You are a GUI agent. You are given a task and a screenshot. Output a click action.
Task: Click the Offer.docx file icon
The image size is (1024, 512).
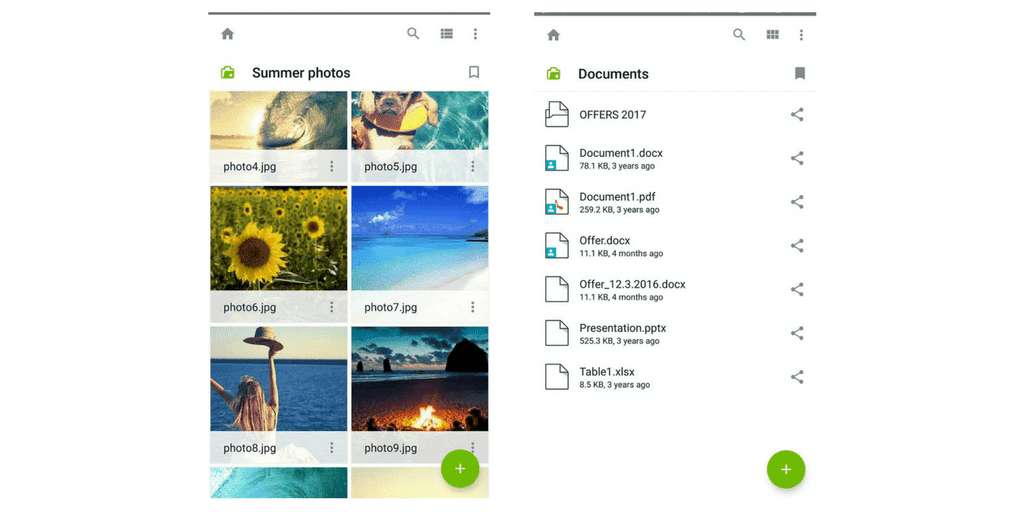tap(556, 246)
